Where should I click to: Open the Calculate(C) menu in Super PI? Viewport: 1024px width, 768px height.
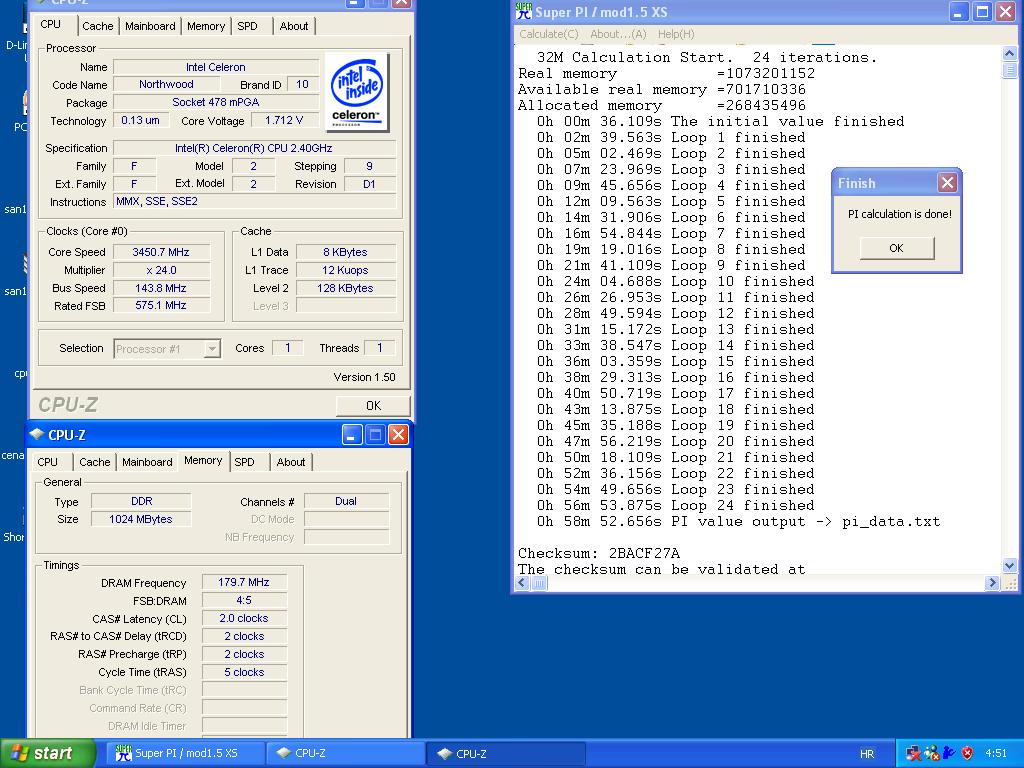[549, 34]
